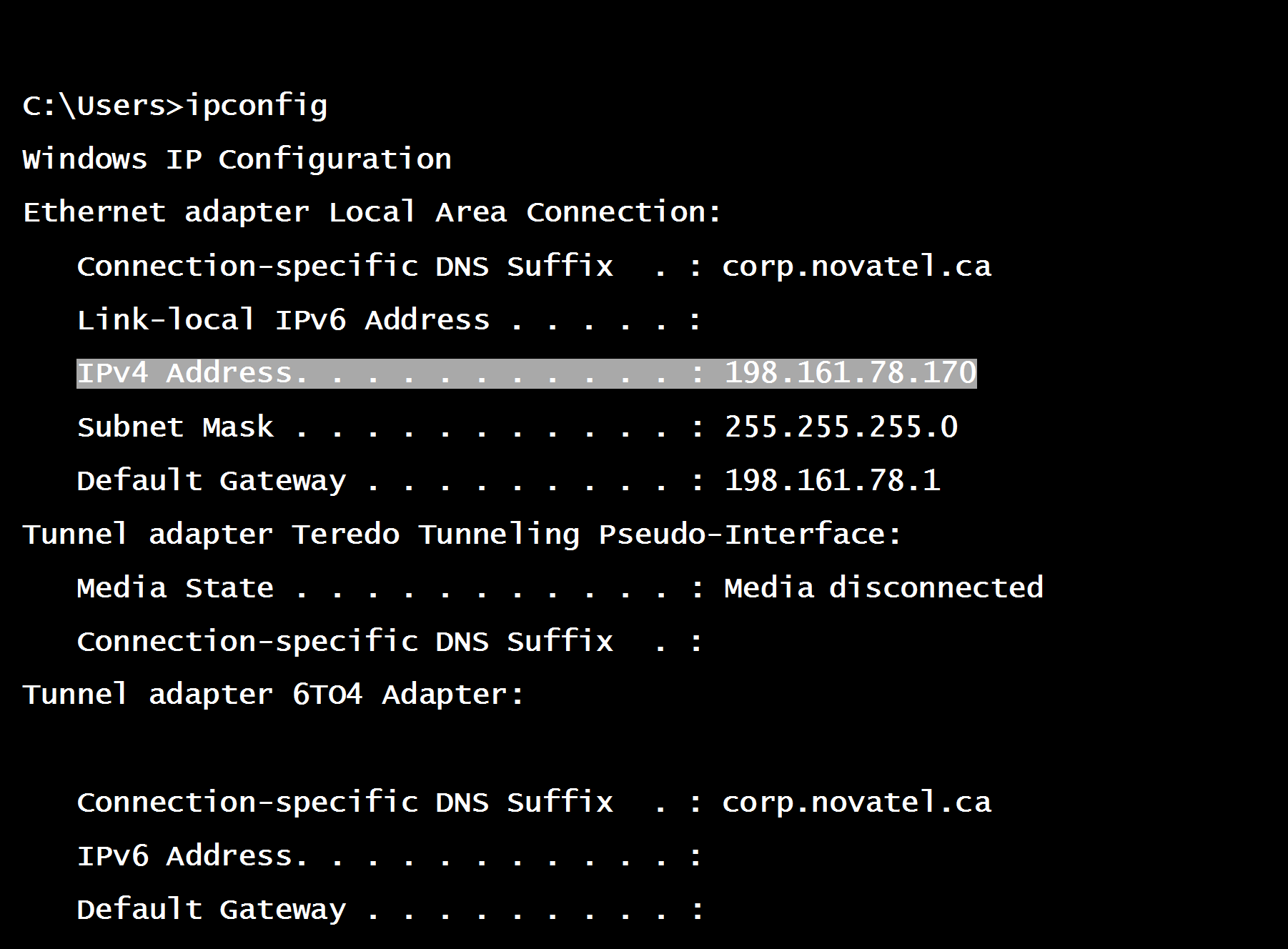
Task: Select the subnet mask value 255.255.255.0
Action: point(841,427)
